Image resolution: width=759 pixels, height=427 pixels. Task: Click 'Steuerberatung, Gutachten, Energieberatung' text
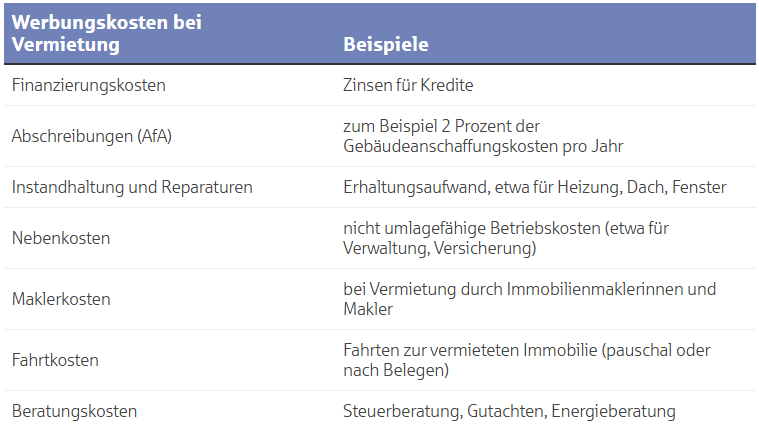point(509,411)
